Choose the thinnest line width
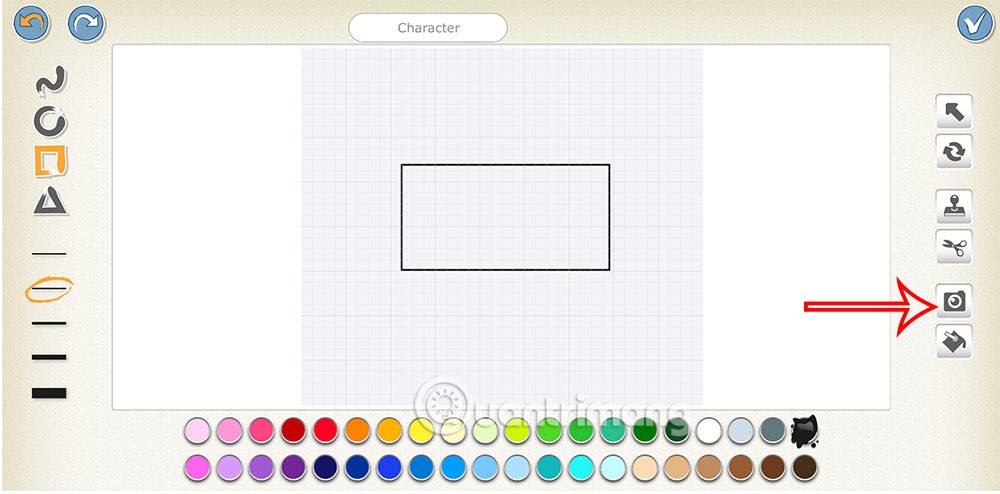This screenshot has width=1000, height=494. tap(49, 254)
